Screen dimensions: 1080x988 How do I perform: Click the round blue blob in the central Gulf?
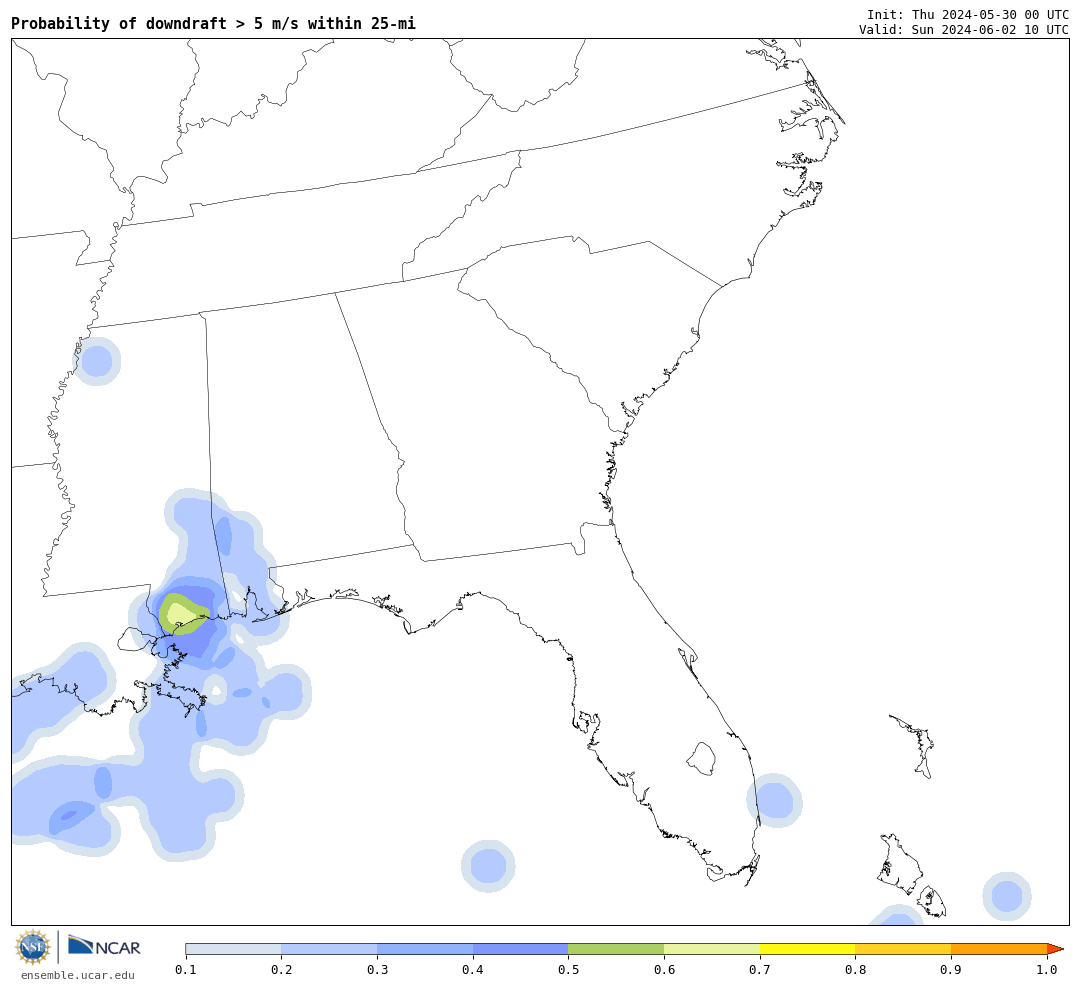pos(488,866)
